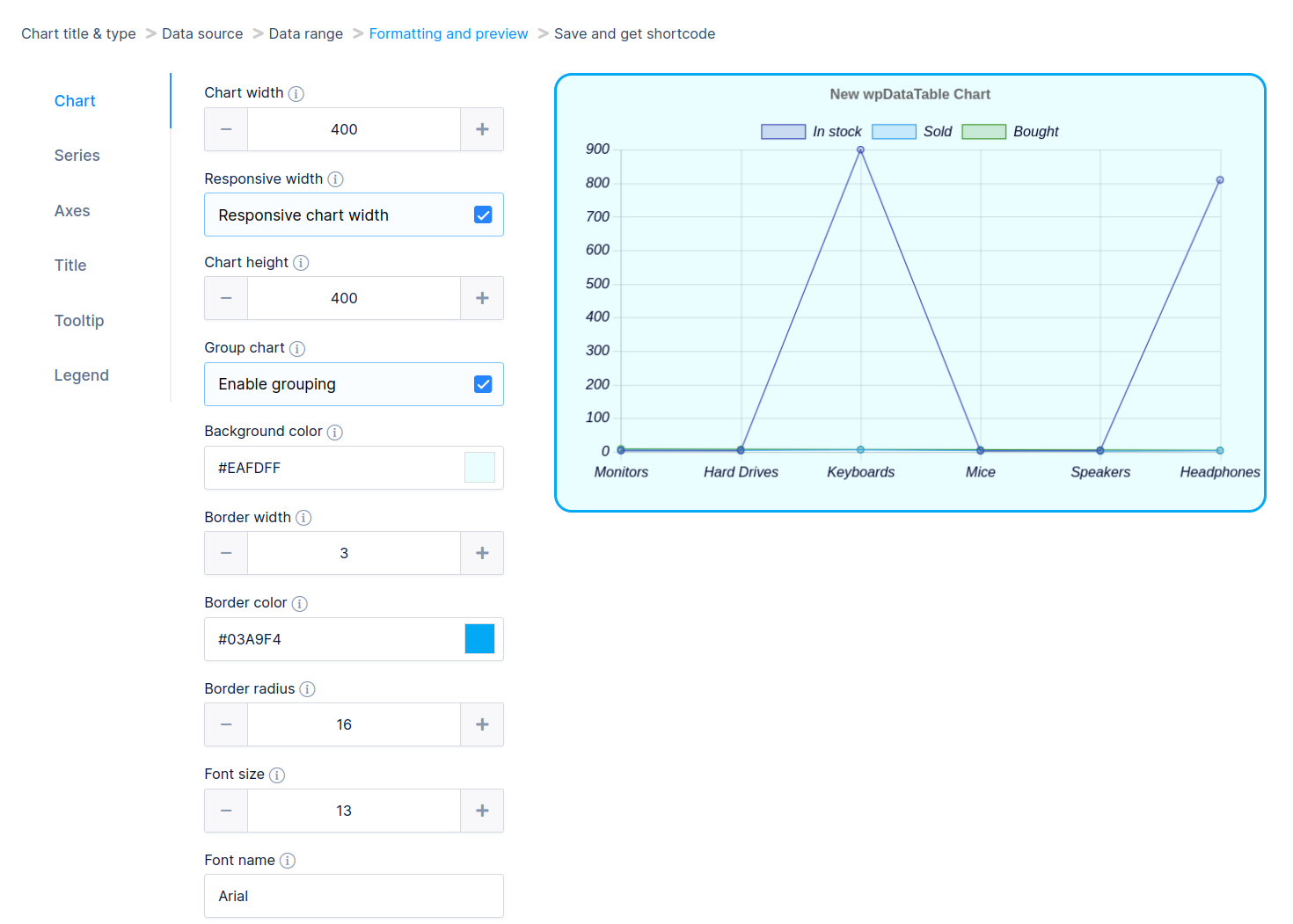This screenshot has height=924, width=1293.
Task: Decrease Border radius with minus button
Action: tap(226, 724)
